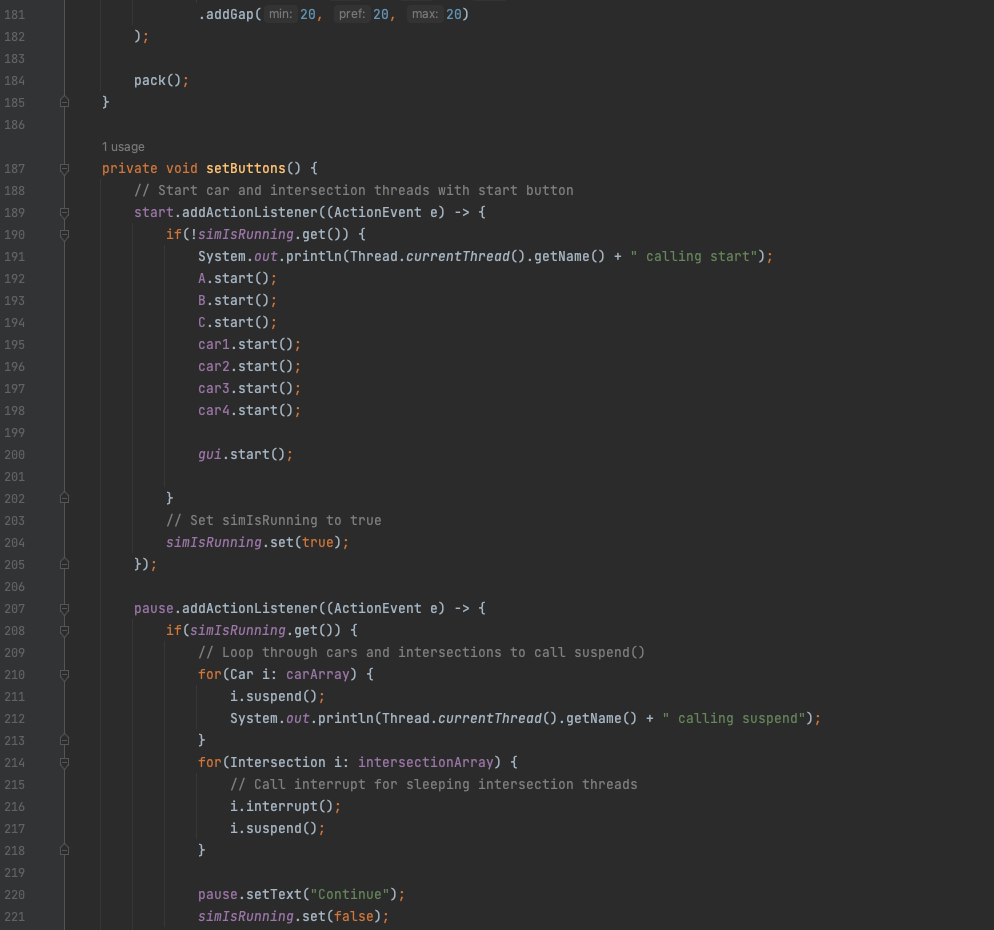Viewport: 994px width, 930px height.
Task: Collapse the setButtons method at line 187
Action: tap(64, 169)
